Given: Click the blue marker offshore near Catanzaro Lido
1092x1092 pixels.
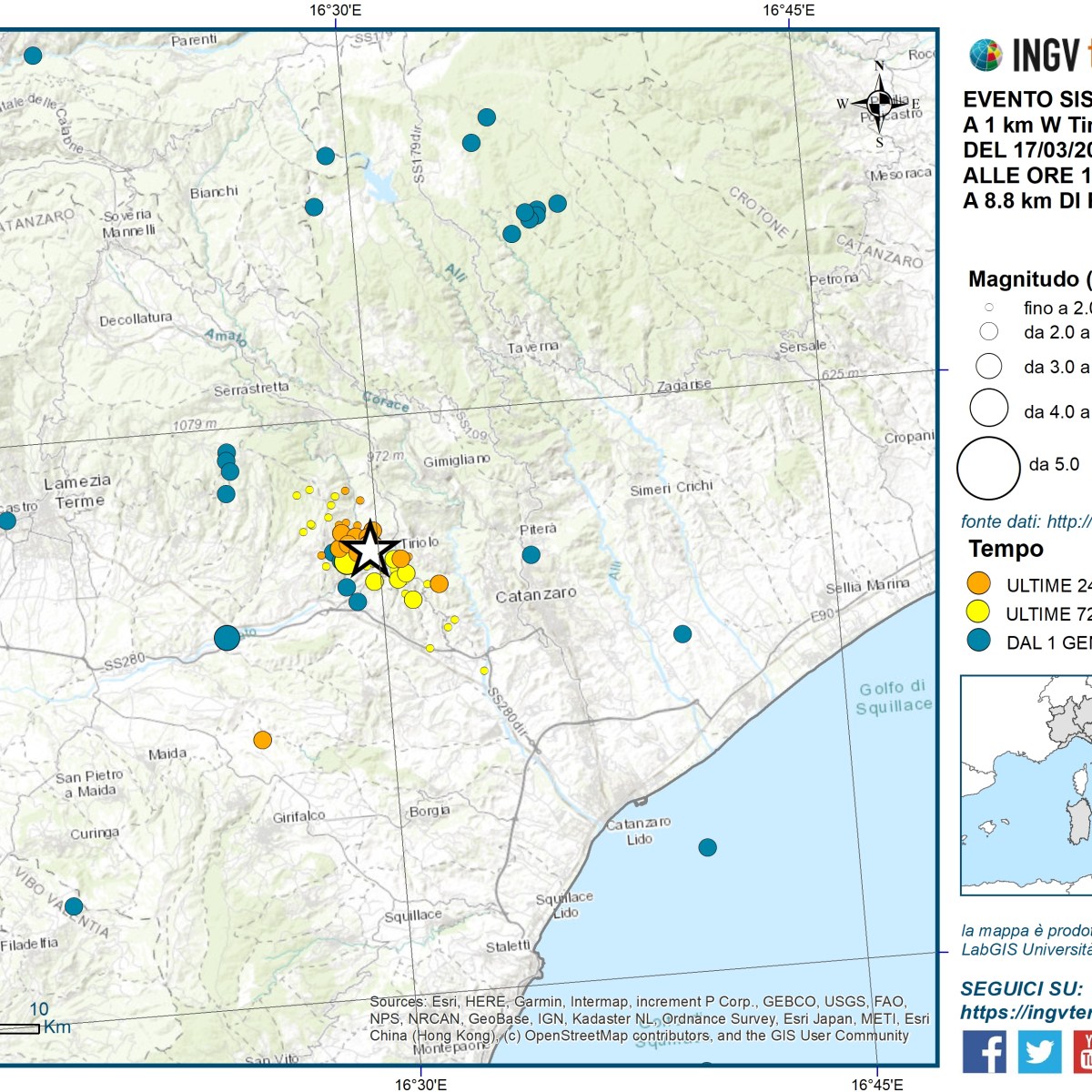Looking at the screenshot, I should point(707,847).
